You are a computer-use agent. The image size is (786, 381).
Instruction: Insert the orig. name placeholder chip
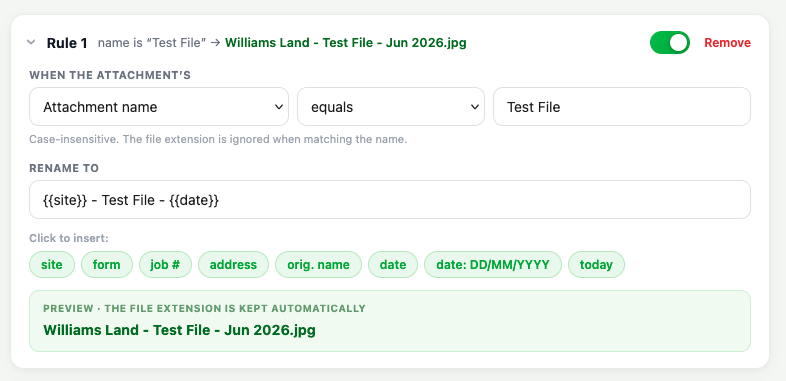tap(318, 264)
